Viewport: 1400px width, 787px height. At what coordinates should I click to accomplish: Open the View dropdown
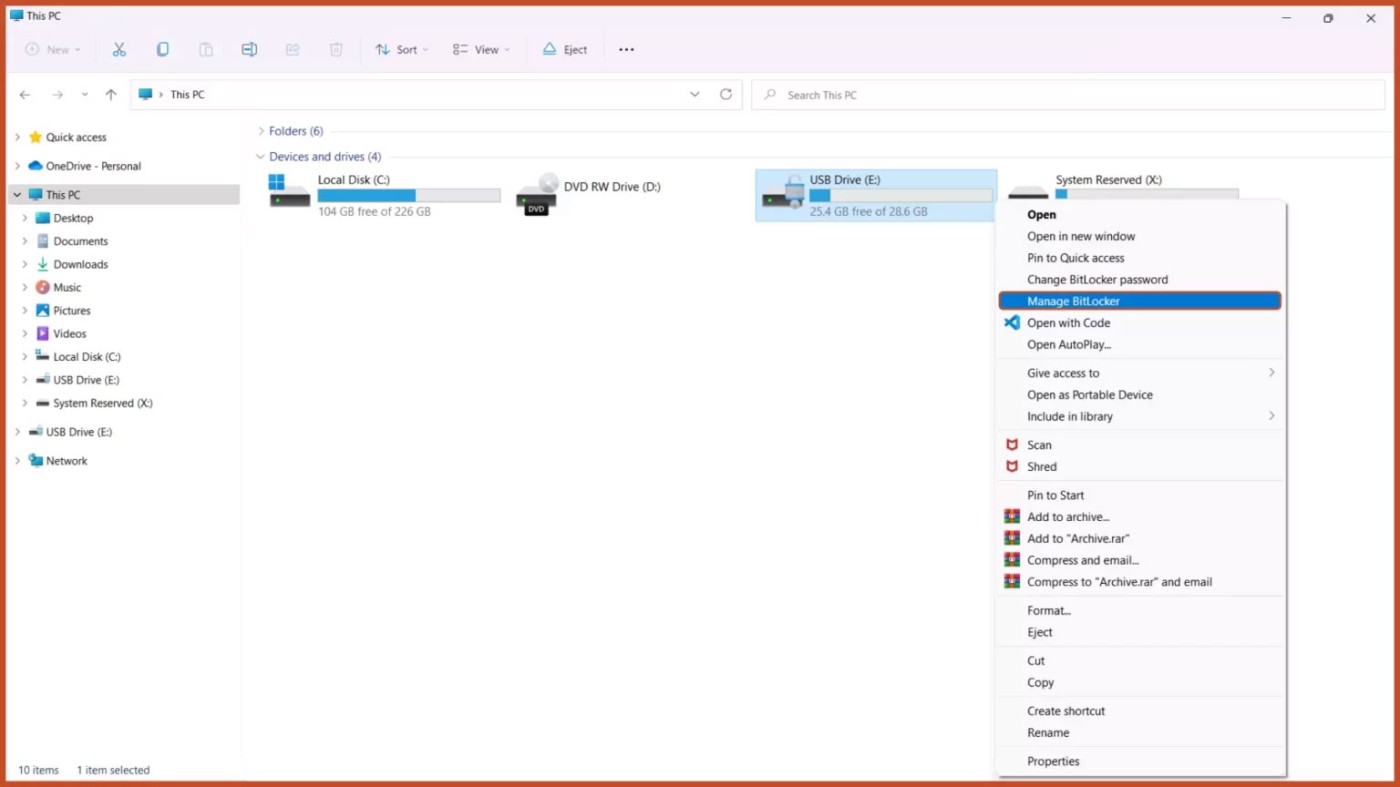point(481,49)
